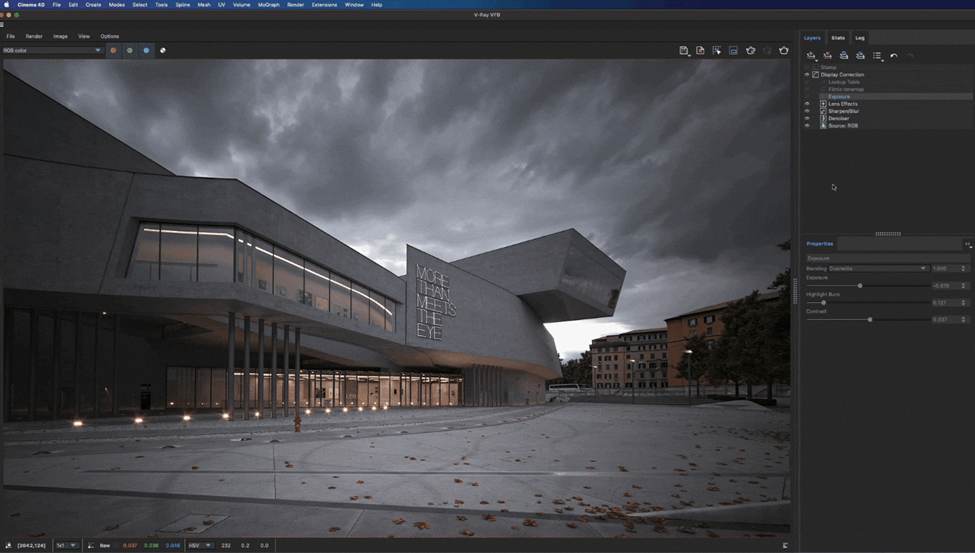The height and width of the screenshot is (553, 975).
Task: Delete the selected layer icon
Action: click(828, 55)
